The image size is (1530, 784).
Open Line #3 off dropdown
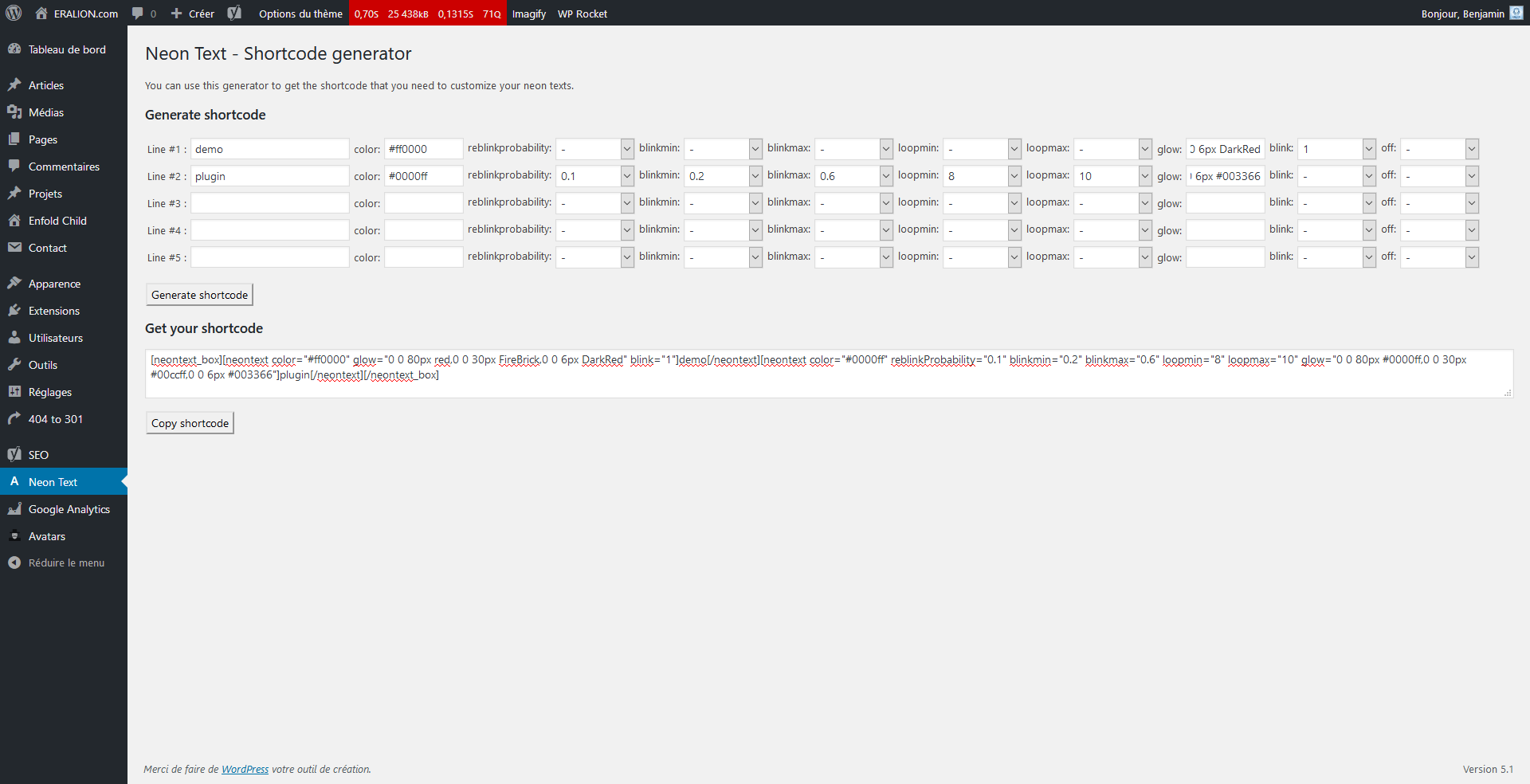click(1439, 203)
